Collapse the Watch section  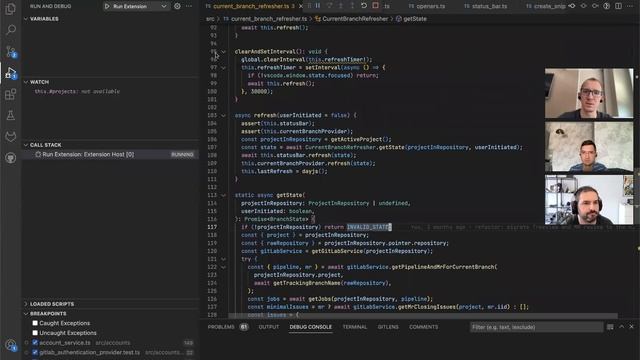[26, 82]
